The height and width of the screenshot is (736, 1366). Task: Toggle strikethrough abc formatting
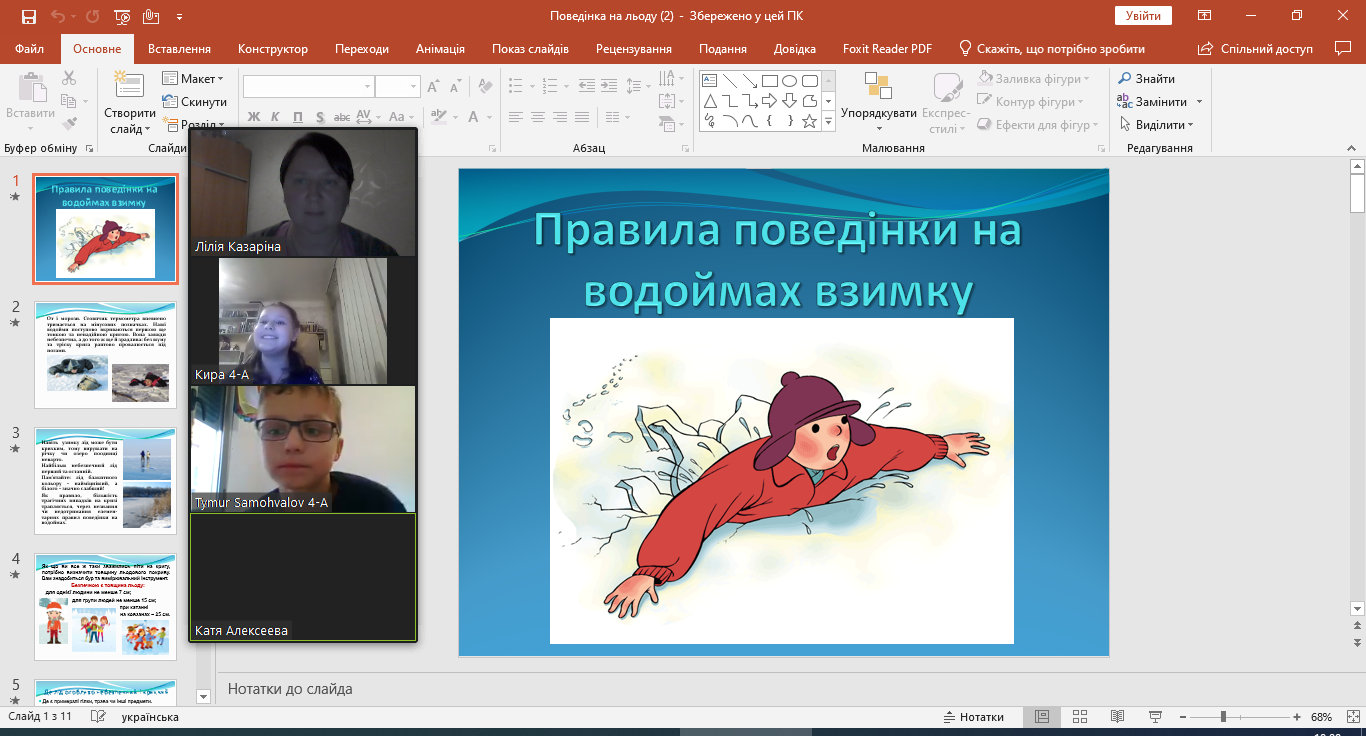341,117
